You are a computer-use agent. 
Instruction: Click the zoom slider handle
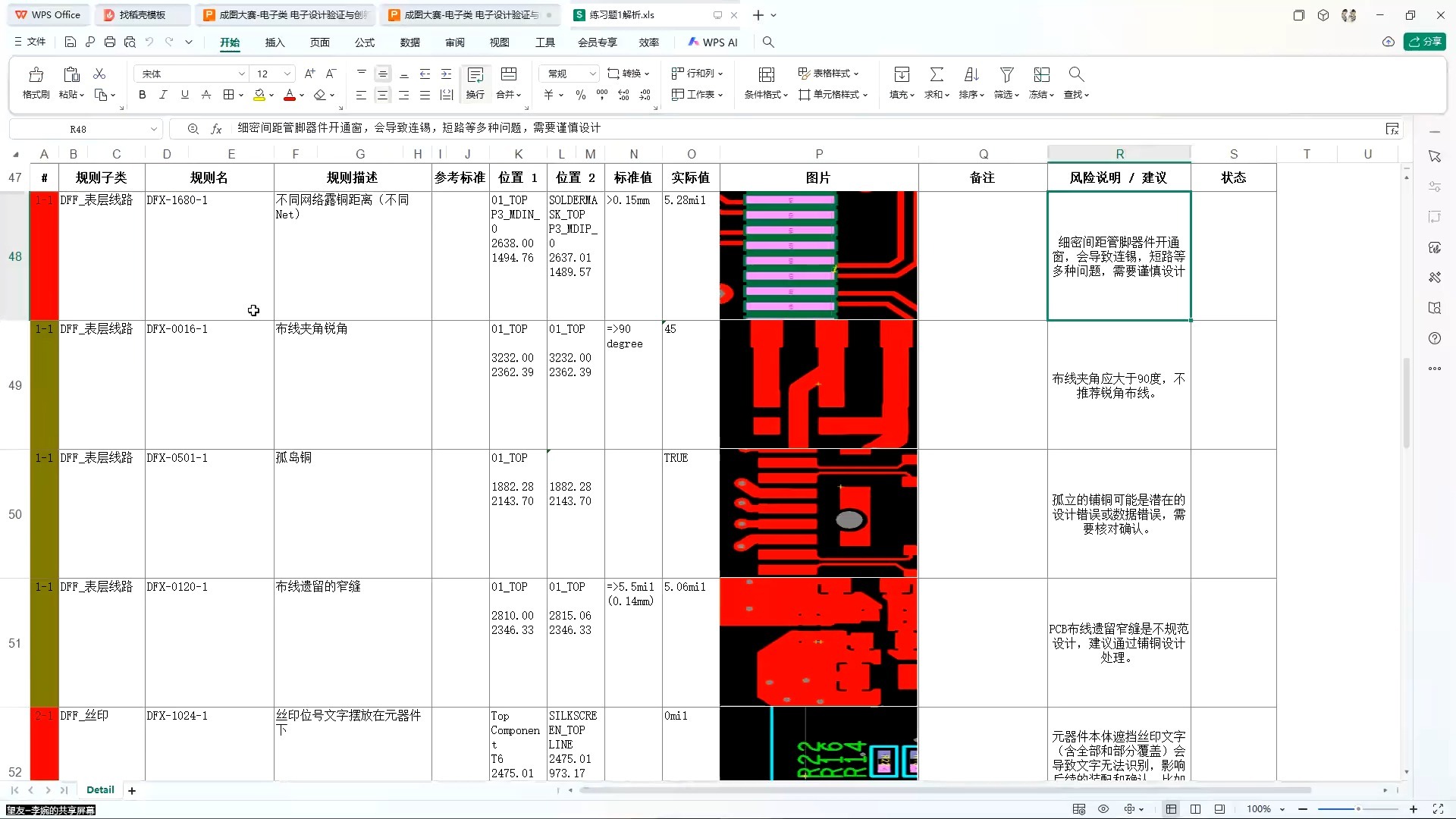coord(1358,809)
